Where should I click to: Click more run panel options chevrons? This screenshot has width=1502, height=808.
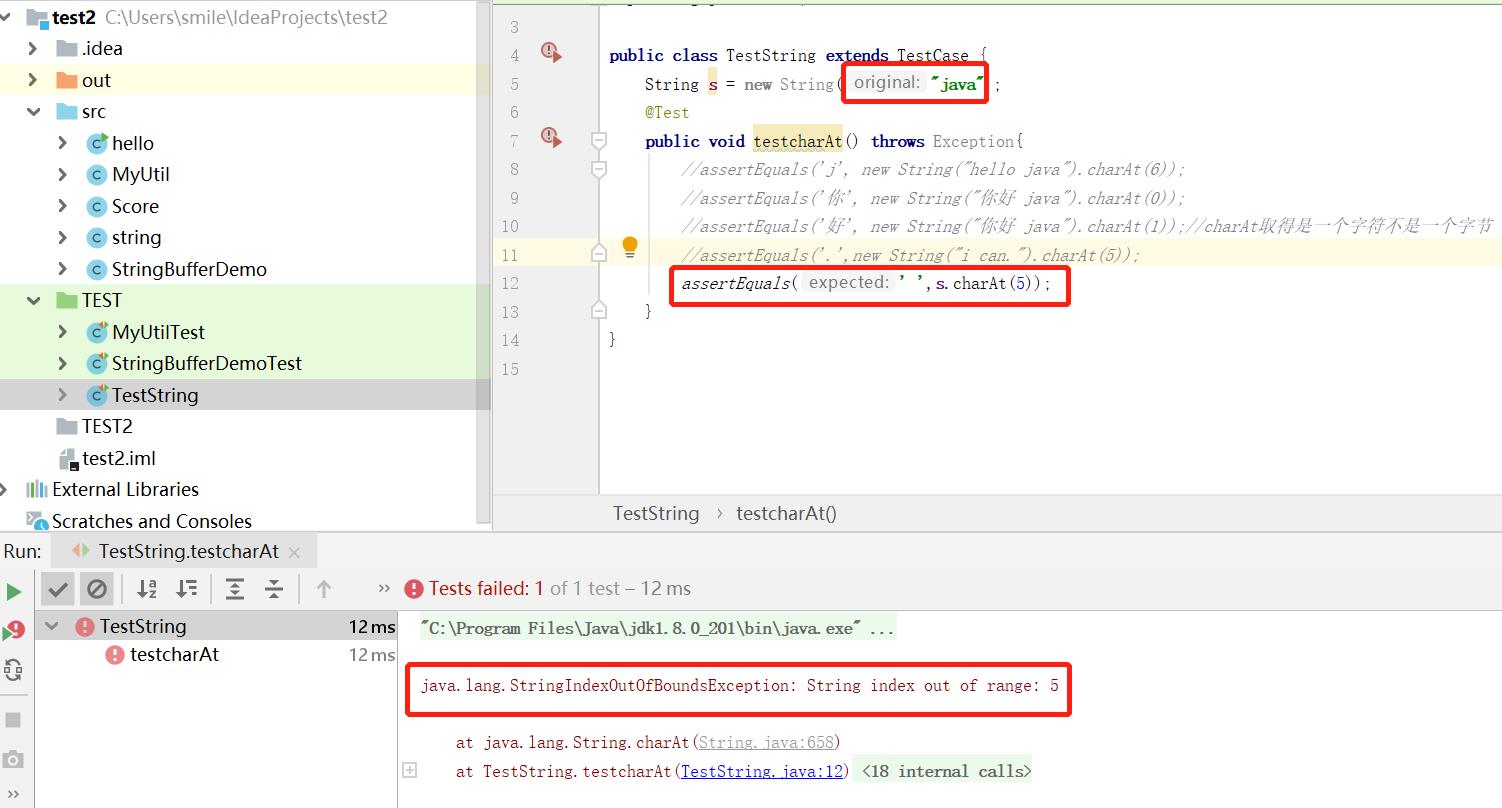(13, 794)
